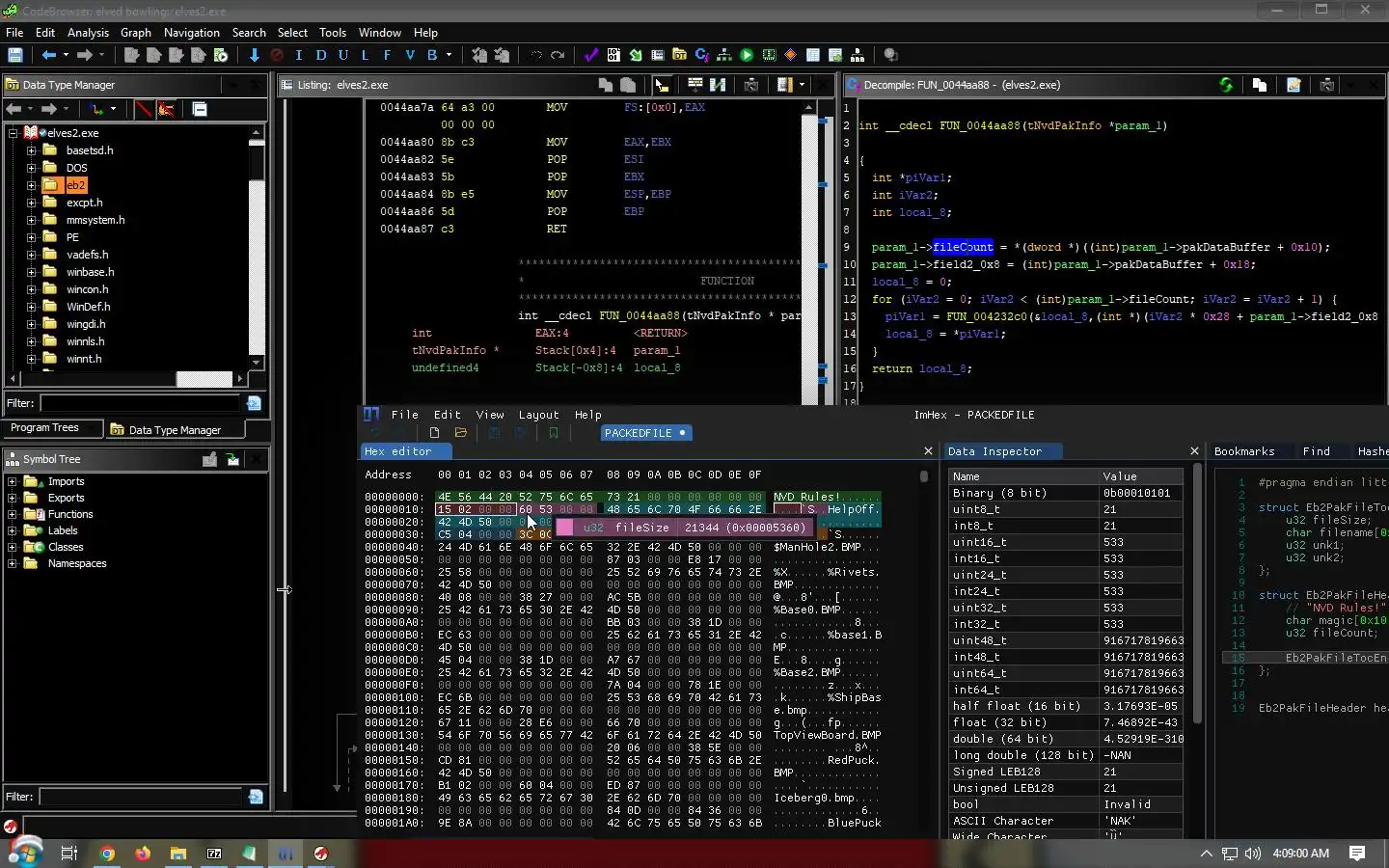Click the Data Type Manager vertical scrollbar

(257, 247)
